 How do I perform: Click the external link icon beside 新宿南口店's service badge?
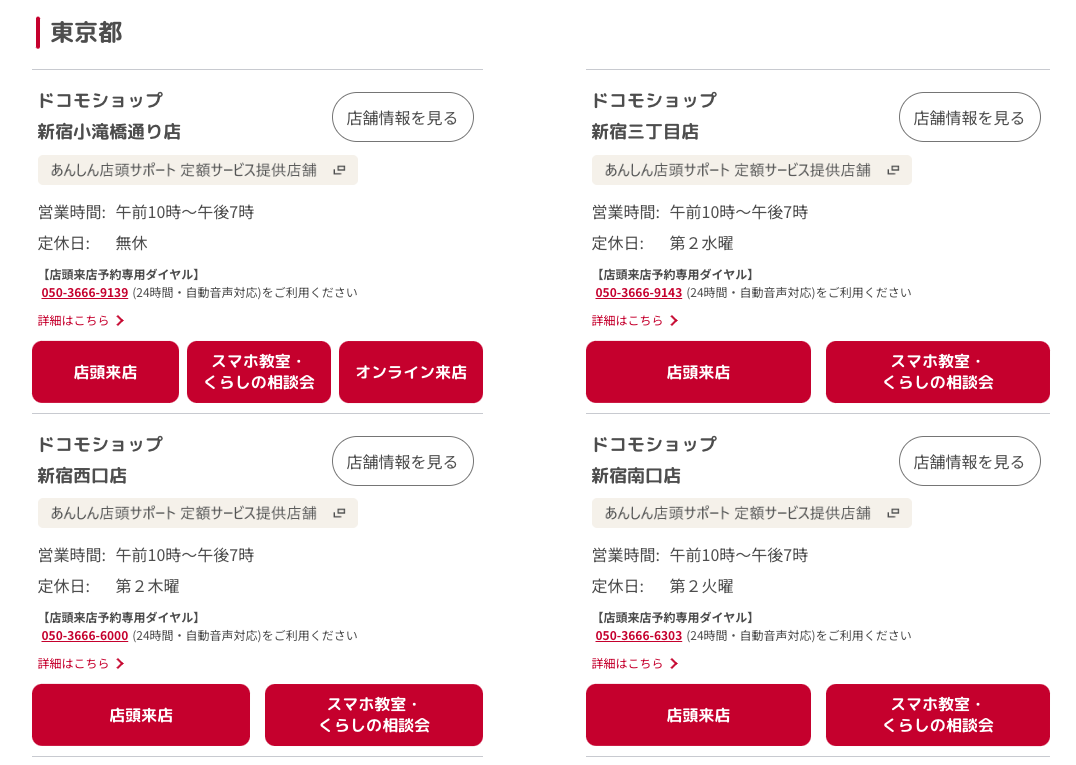coord(893,513)
